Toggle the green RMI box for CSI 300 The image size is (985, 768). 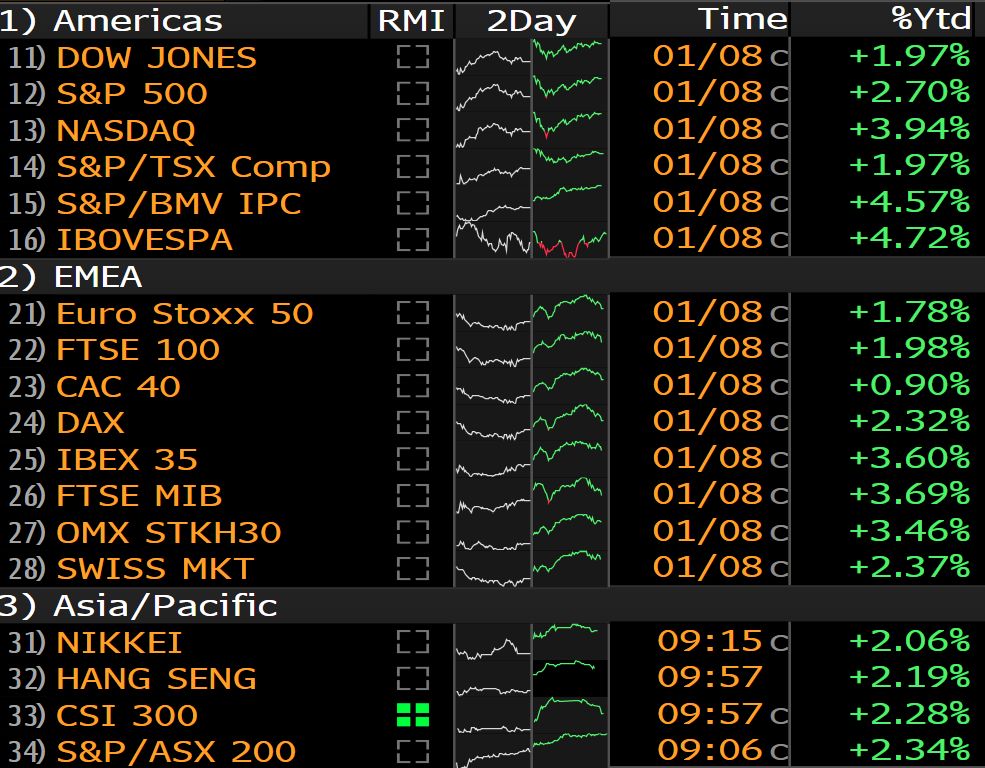click(x=413, y=715)
